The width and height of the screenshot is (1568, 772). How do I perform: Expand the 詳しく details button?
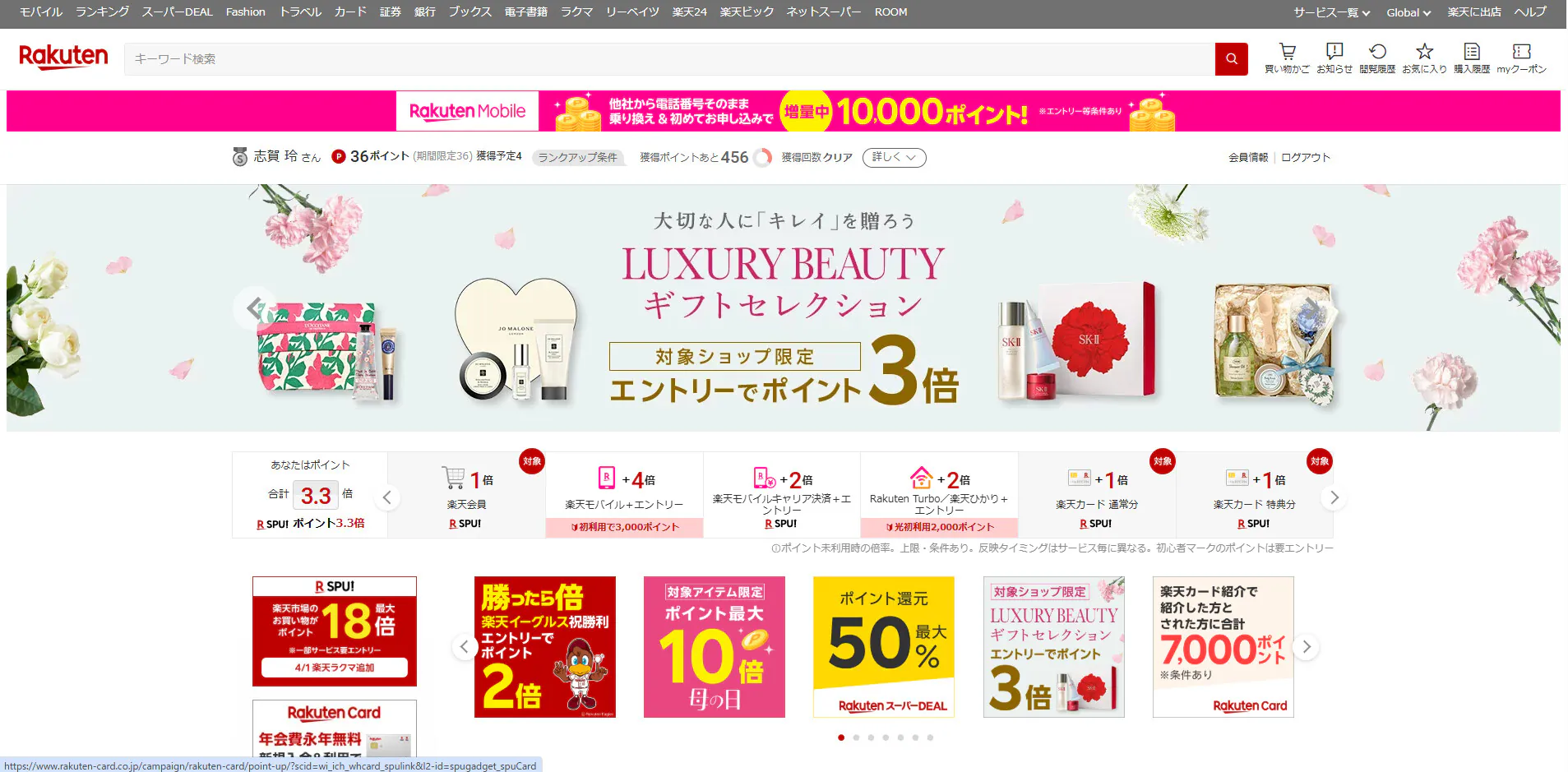(x=894, y=157)
